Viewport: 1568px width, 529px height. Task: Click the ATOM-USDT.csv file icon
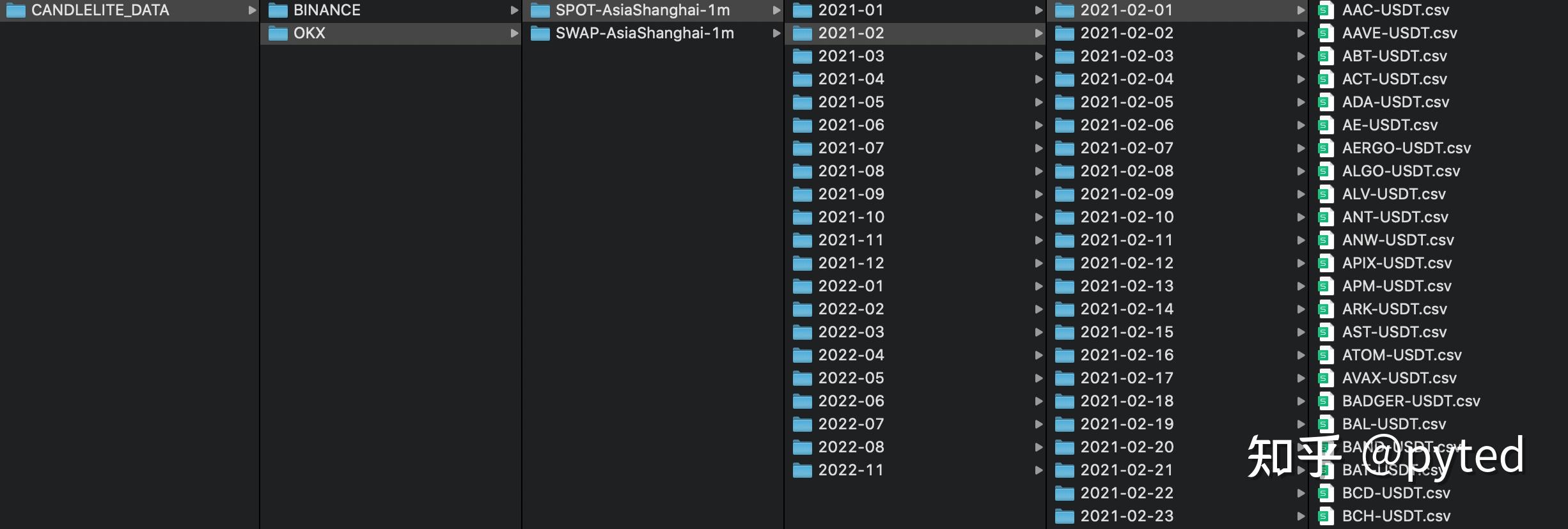pyautogui.click(x=1325, y=355)
